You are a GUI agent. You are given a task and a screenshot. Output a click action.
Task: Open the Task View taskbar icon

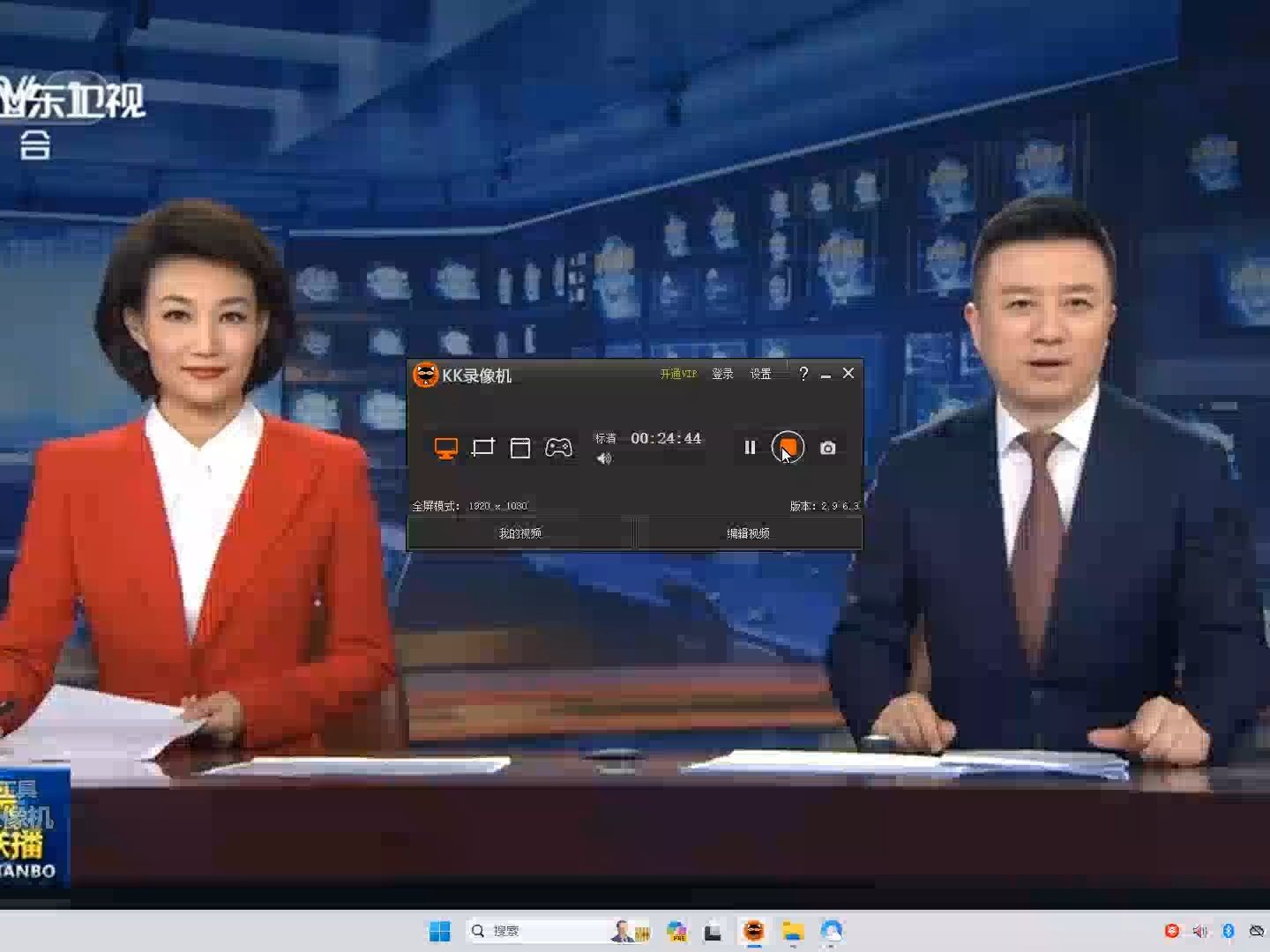click(x=713, y=931)
